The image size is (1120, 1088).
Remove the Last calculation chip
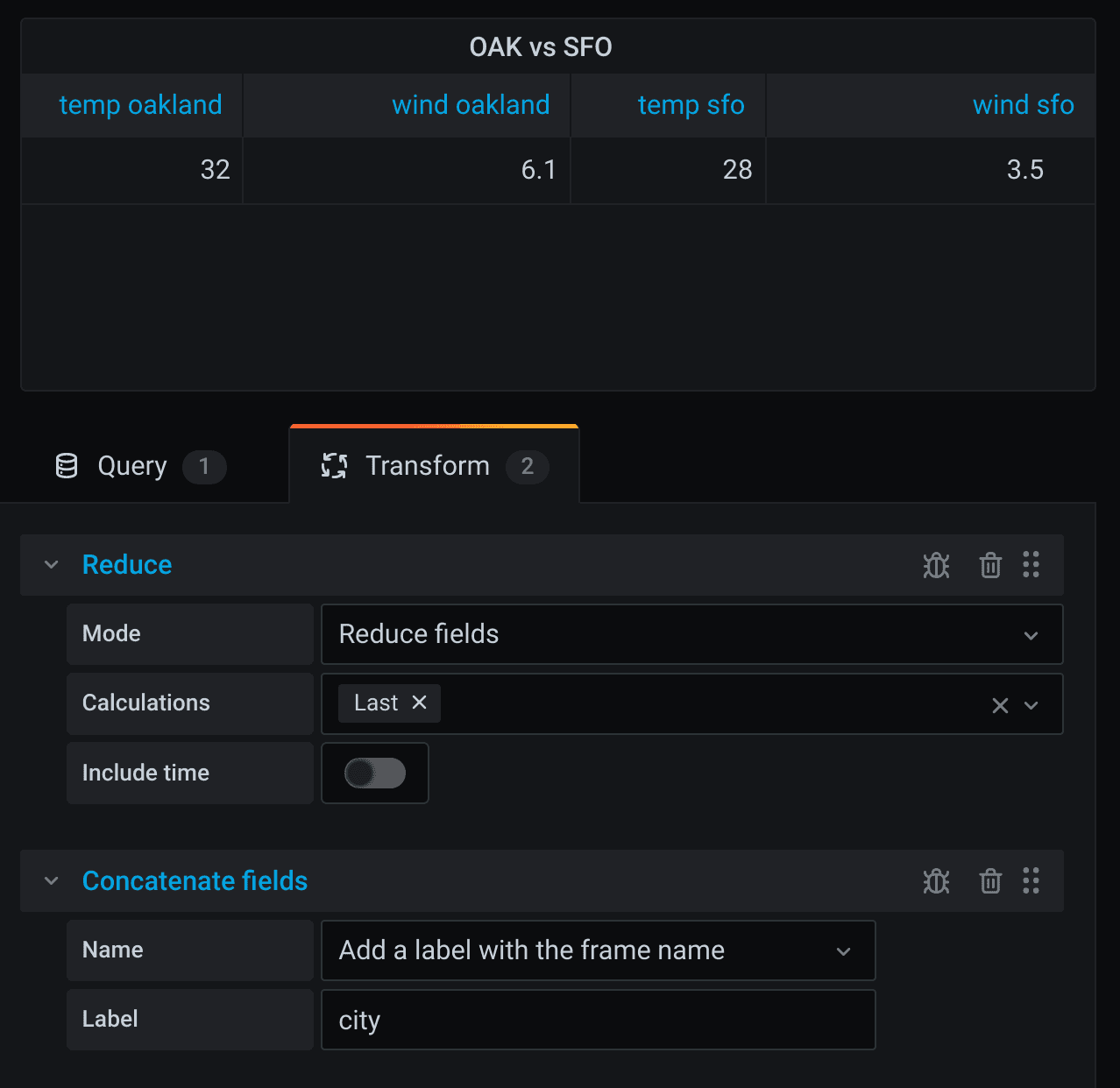[x=420, y=703]
